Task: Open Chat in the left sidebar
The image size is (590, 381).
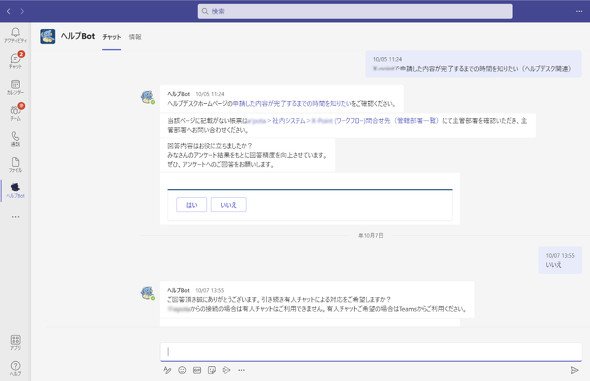Action: click(15, 61)
